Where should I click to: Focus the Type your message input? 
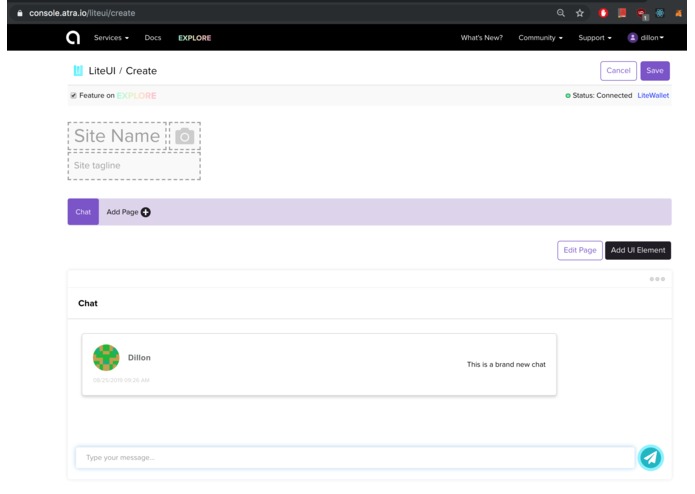[355, 458]
